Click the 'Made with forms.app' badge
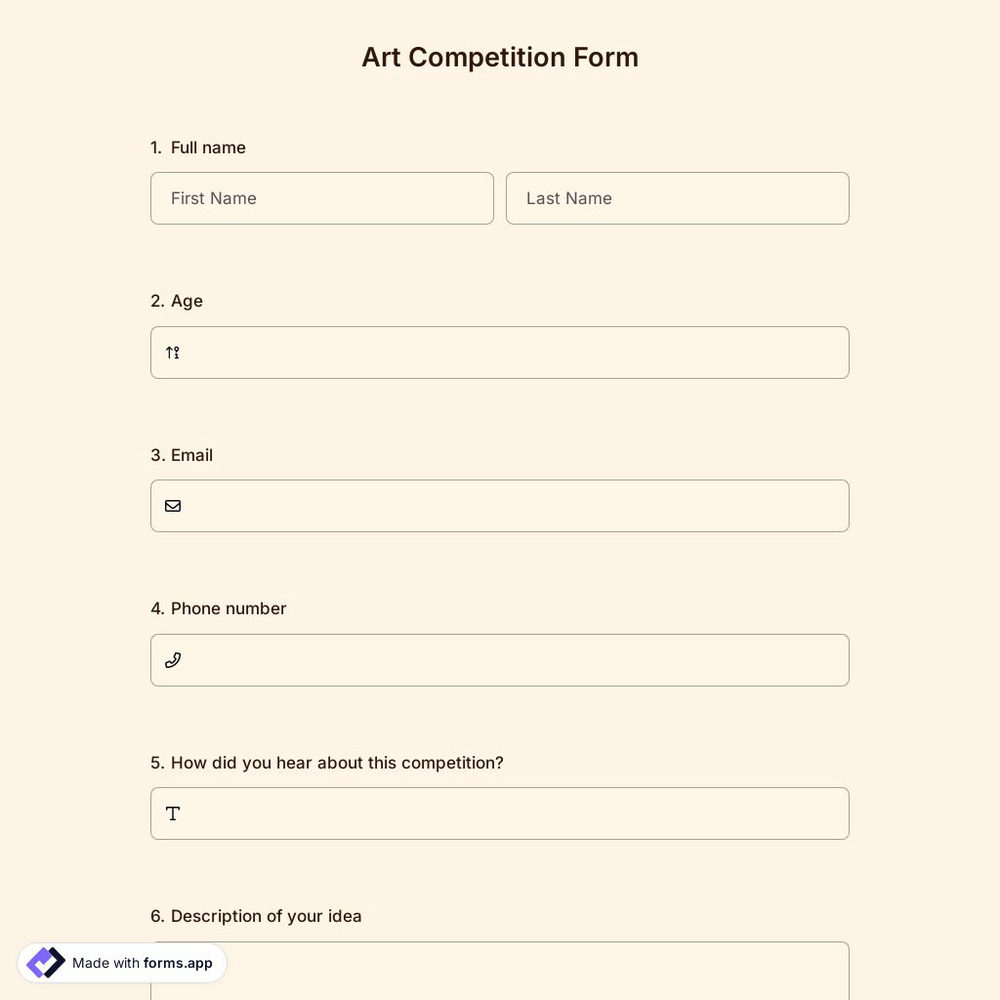Screen dimensions: 1000x1000 point(122,962)
